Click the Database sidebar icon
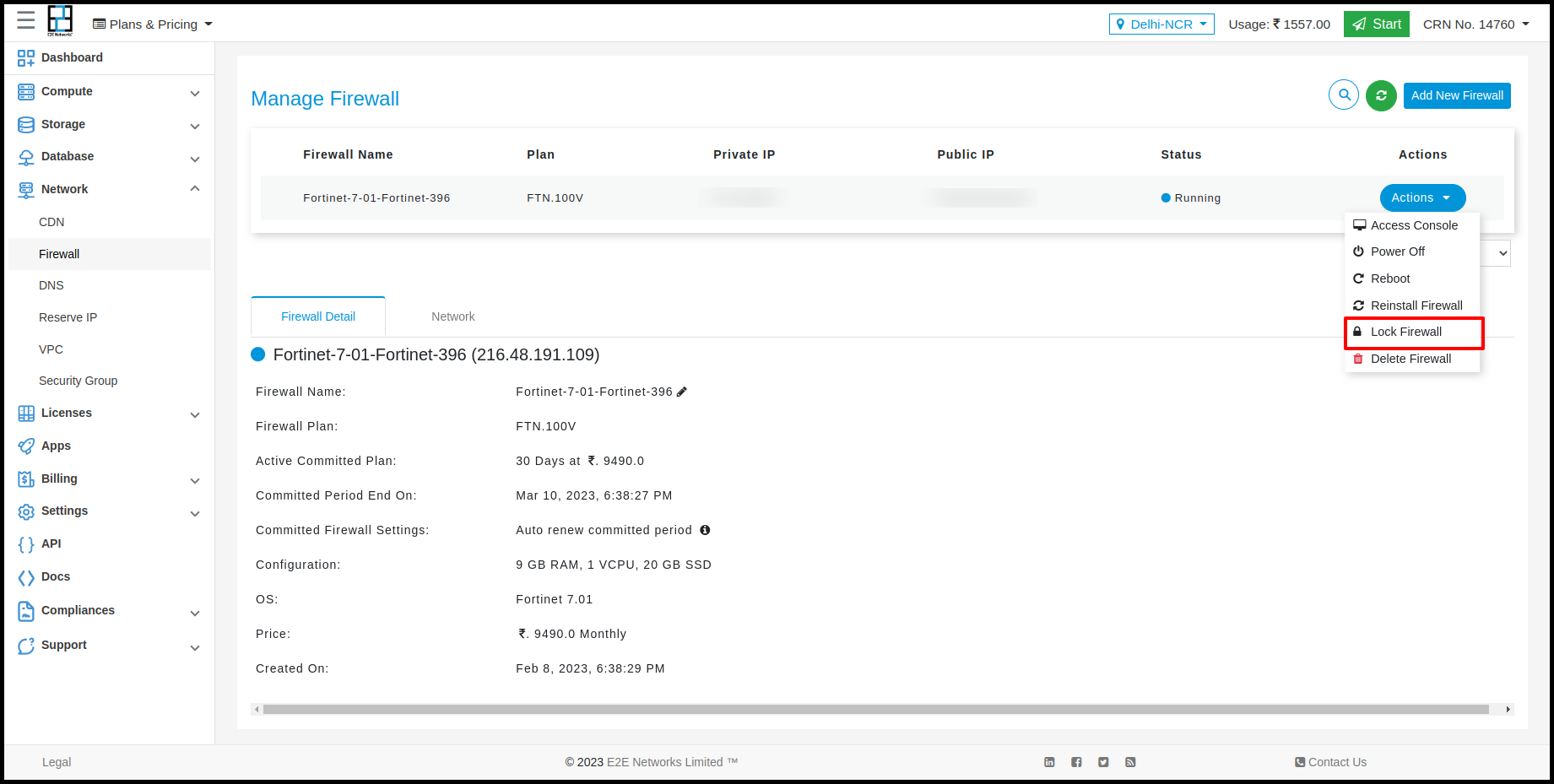The width and height of the screenshot is (1554, 784). (x=26, y=157)
